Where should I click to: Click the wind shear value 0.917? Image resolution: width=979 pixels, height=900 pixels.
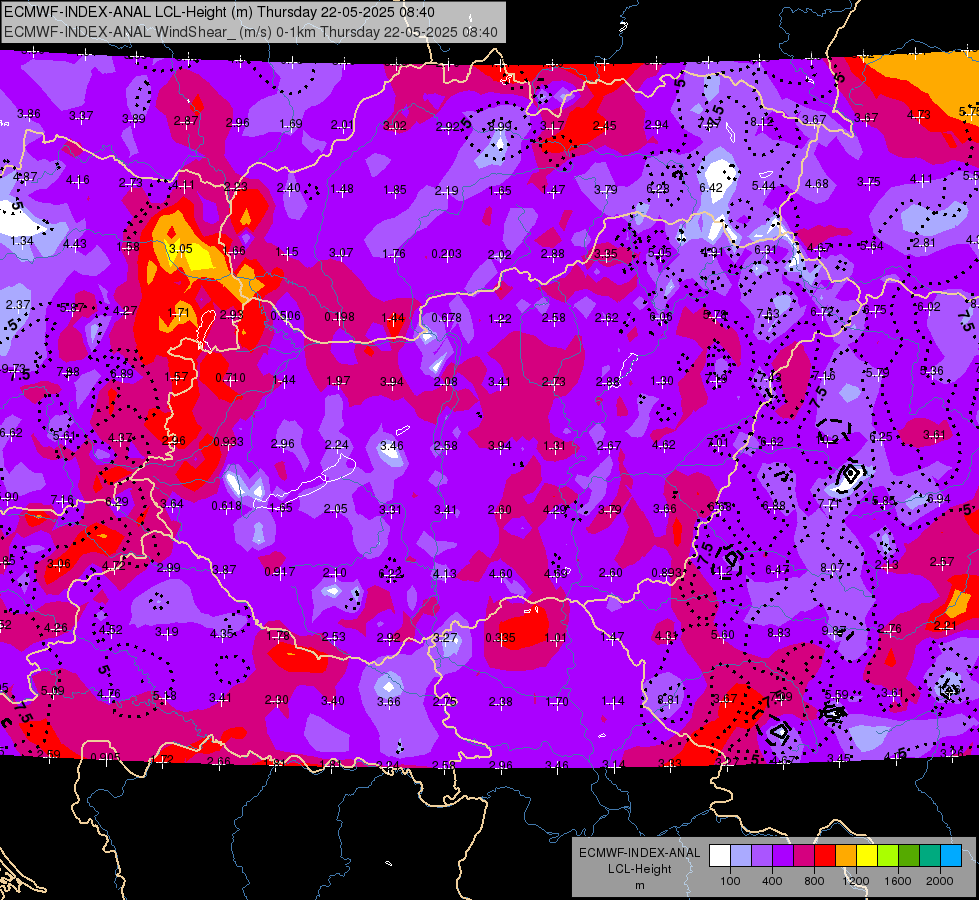[x=280, y=571]
